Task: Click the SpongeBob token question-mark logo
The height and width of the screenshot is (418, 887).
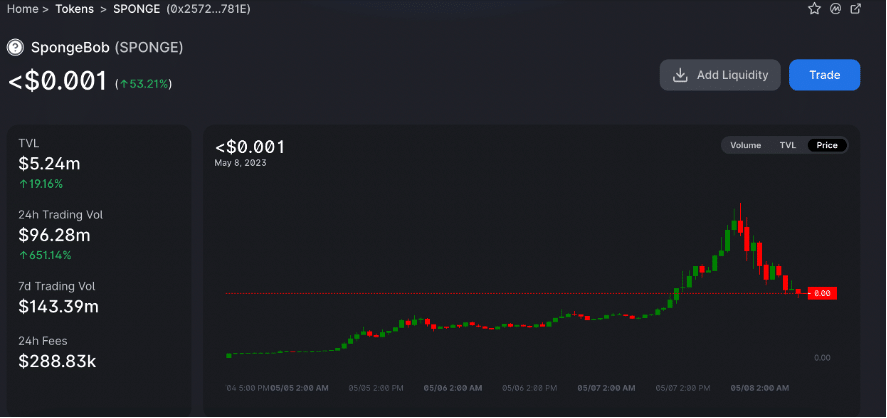Action: point(15,47)
